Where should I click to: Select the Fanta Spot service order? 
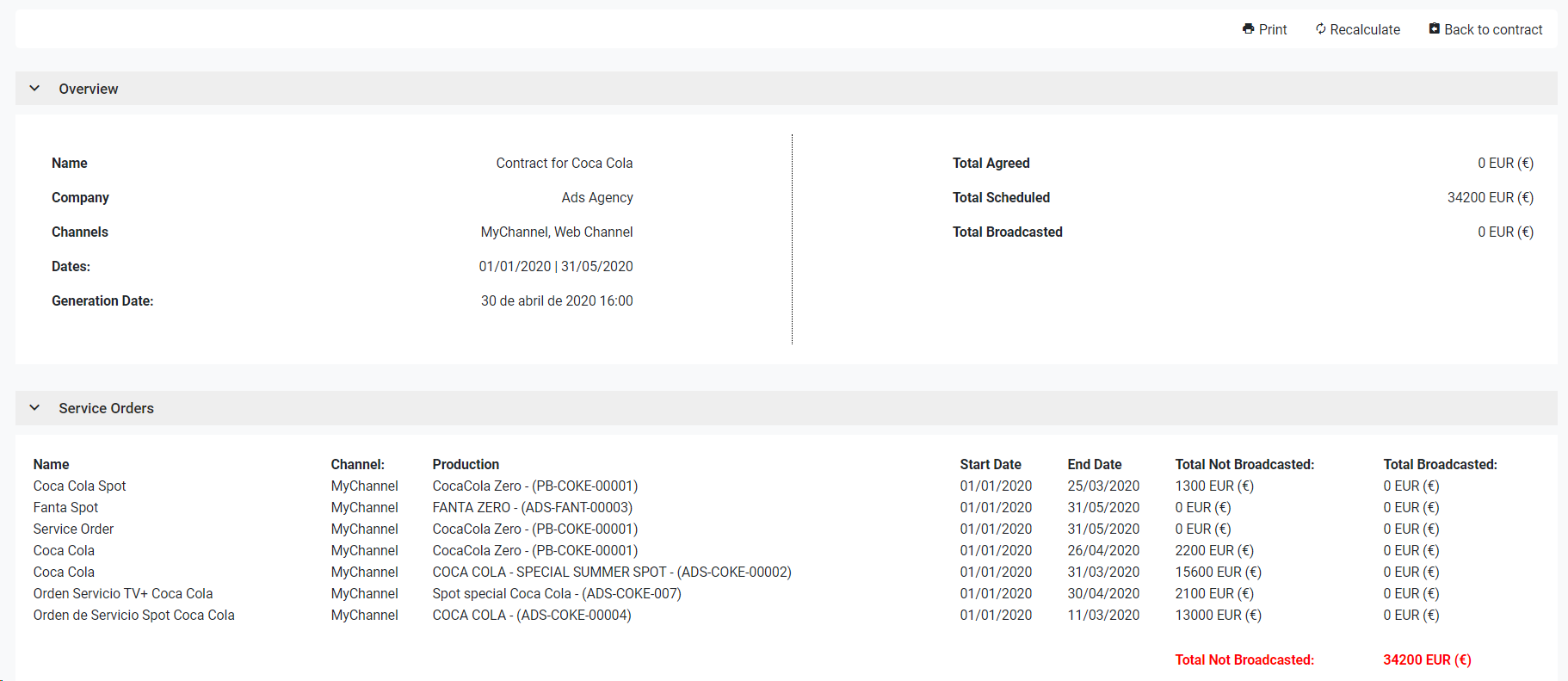(65, 507)
